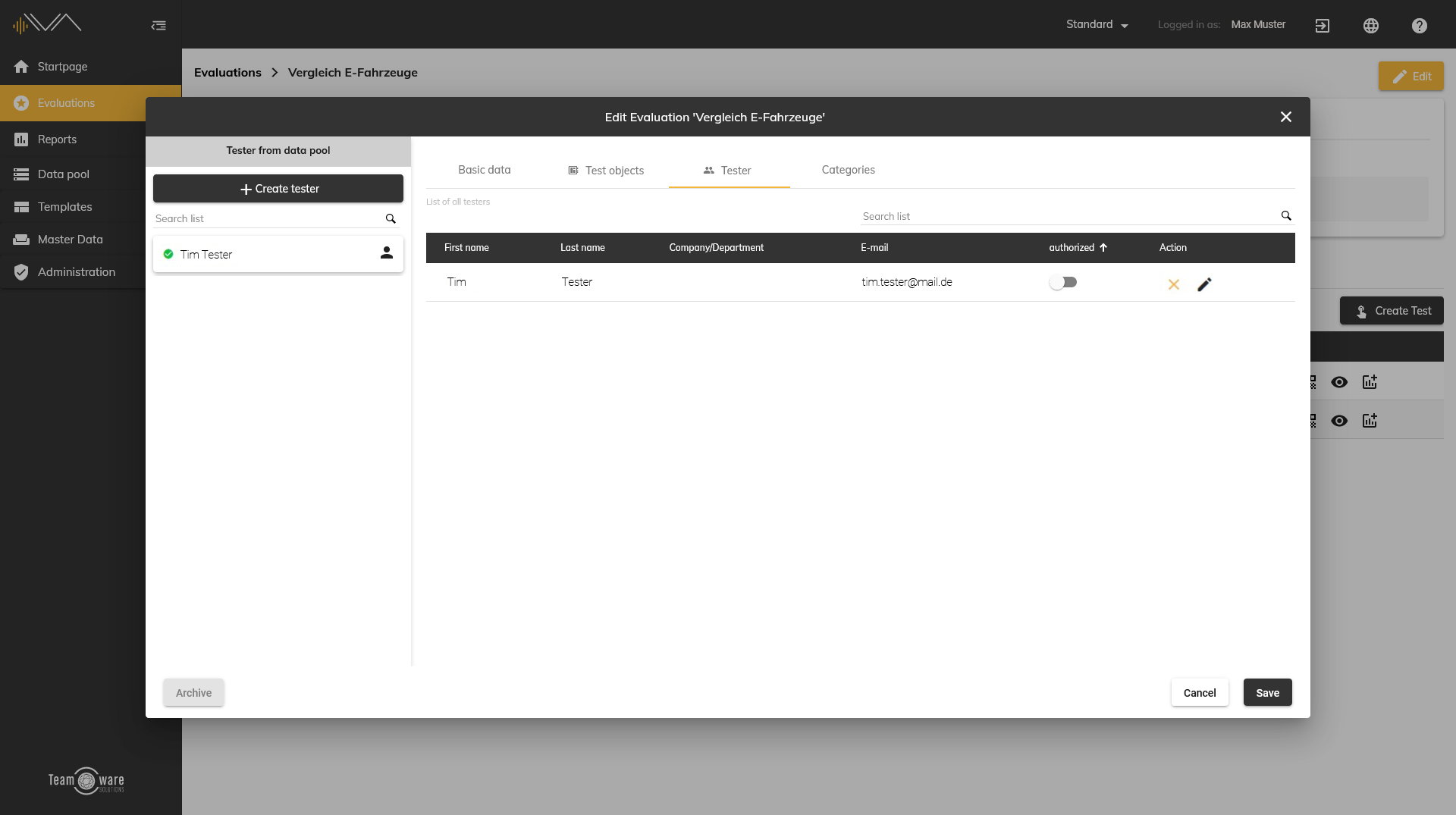Screen dimensions: 1456x815
Task: Collapse the sidebar menu icon
Action: tap(158, 26)
